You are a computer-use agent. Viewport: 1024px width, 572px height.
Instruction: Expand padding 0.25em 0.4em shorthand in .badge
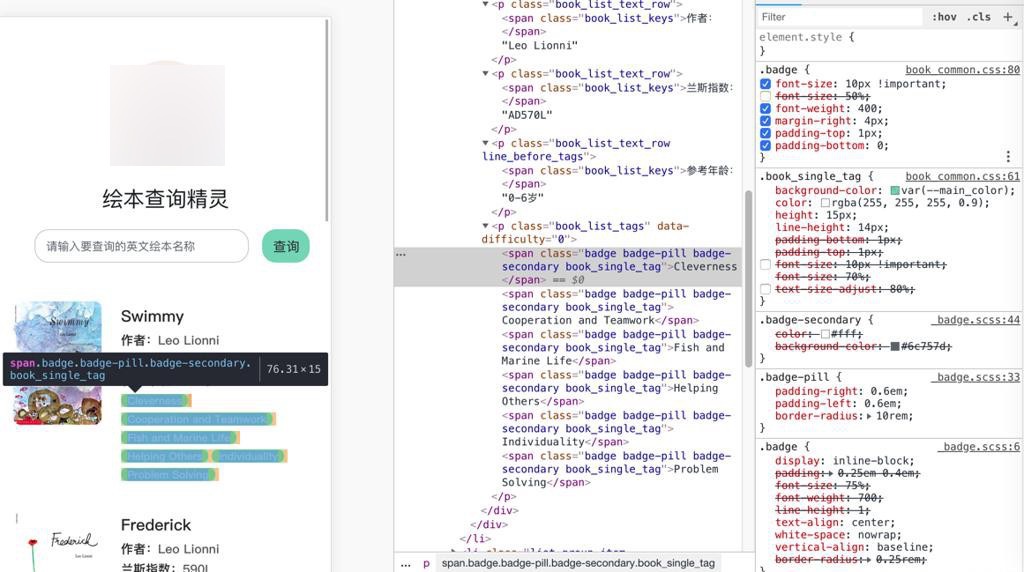coord(832,473)
